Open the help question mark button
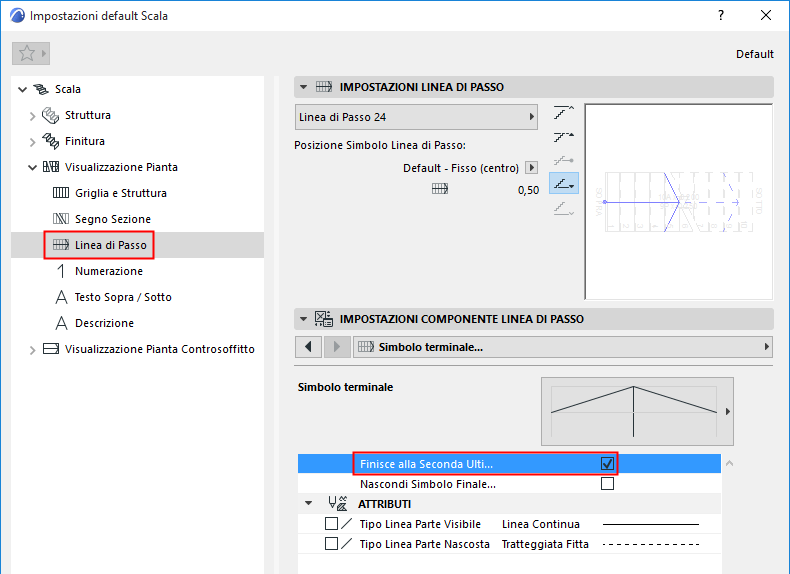 [721, 15]
